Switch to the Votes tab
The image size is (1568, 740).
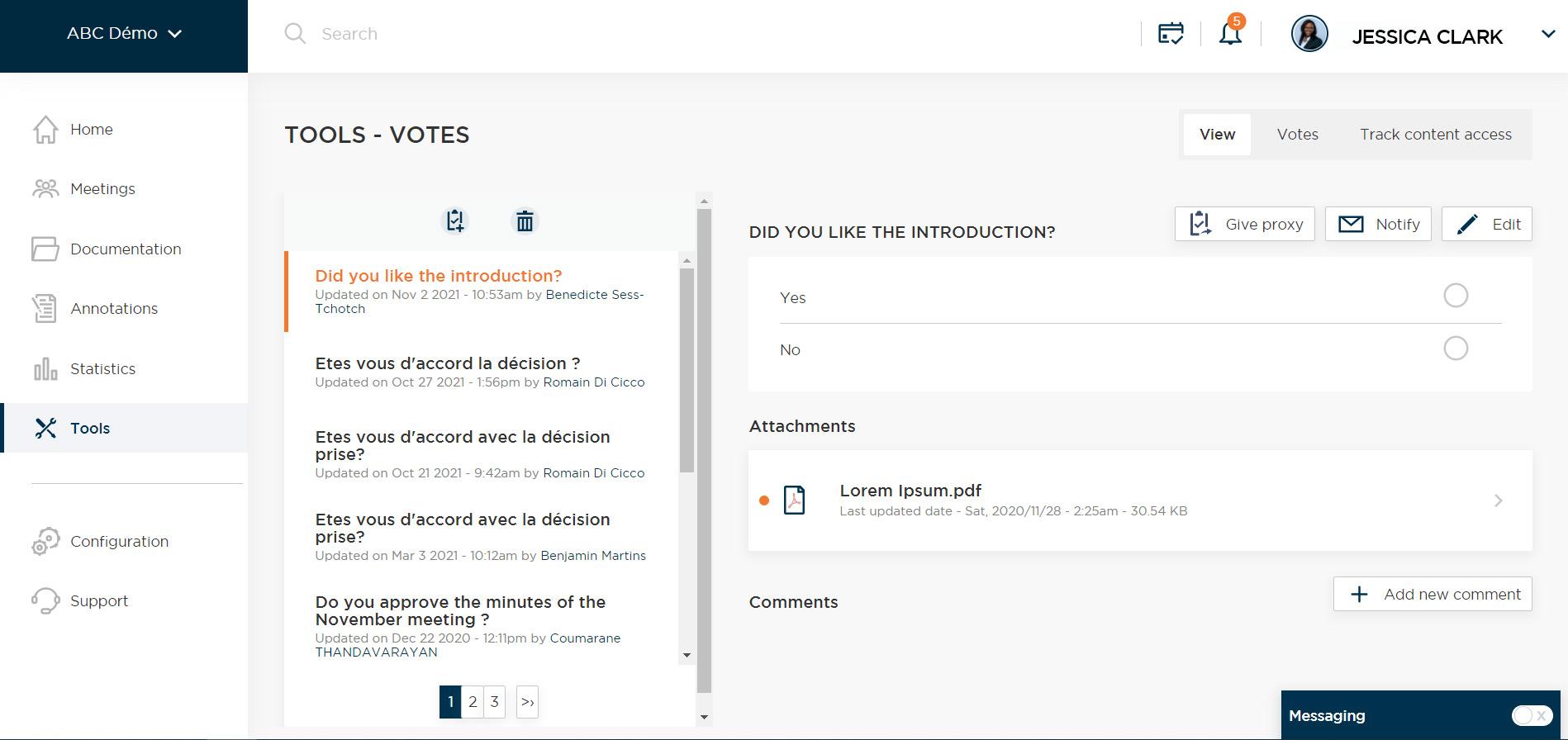coord(1298,135)
